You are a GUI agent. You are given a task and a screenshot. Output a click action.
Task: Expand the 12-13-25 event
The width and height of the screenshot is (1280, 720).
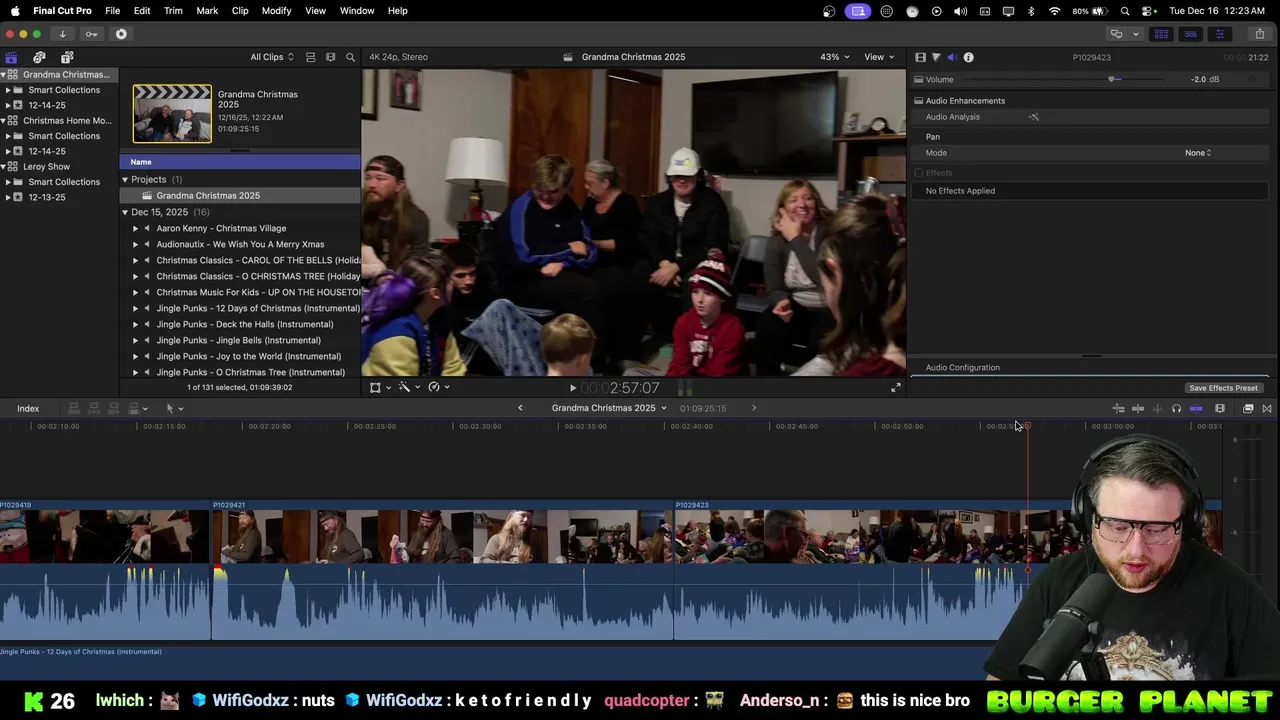pos(8,197)
